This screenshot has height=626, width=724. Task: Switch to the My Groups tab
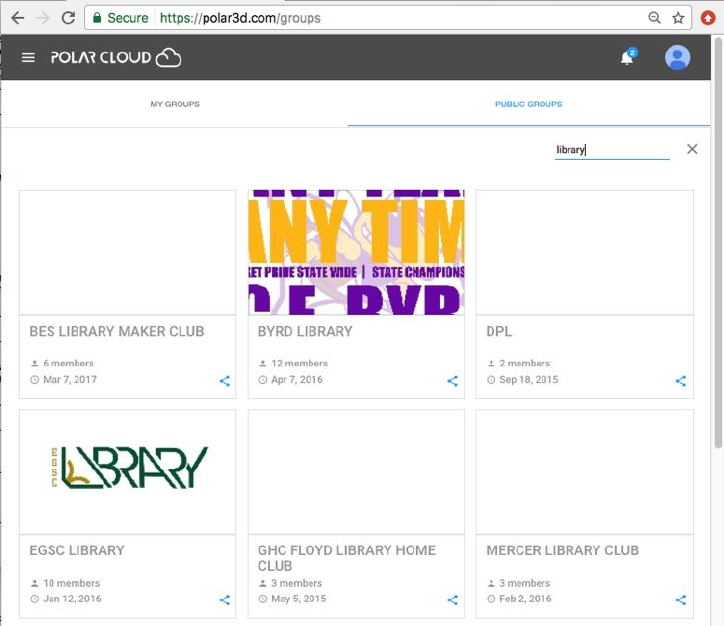coord(175,104)
